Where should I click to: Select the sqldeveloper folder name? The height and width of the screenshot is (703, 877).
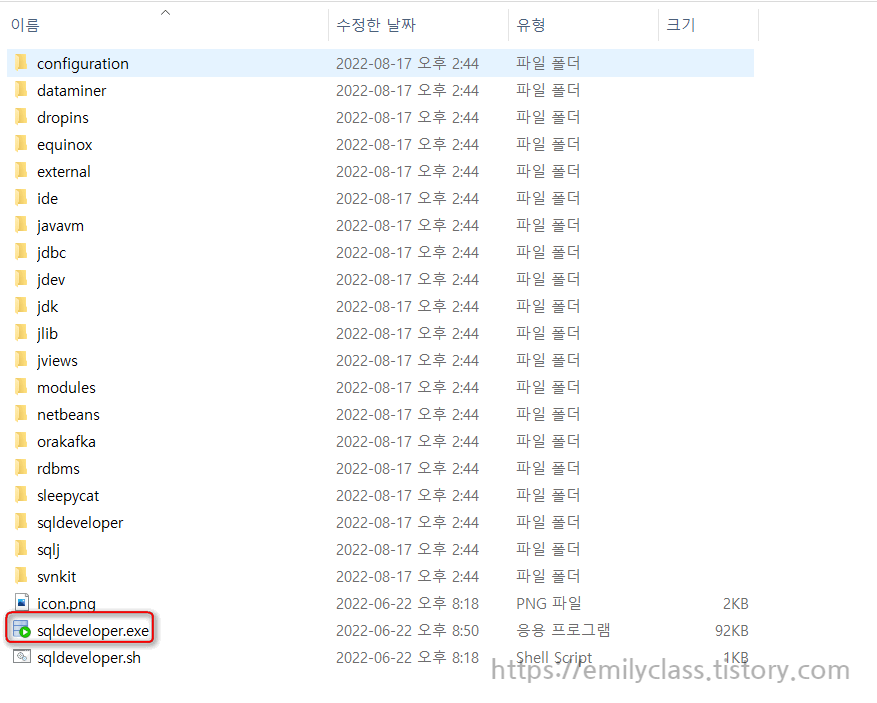tap(80, 523)
